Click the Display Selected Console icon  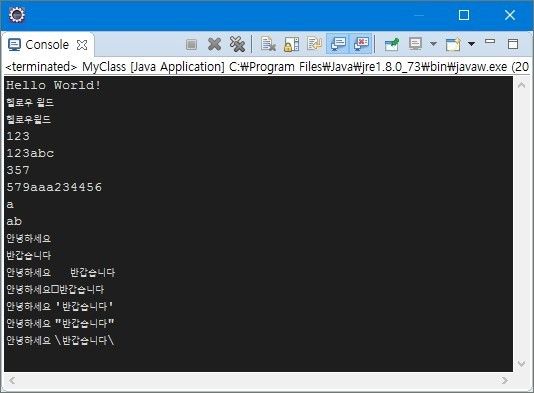(x=415, y=44)
